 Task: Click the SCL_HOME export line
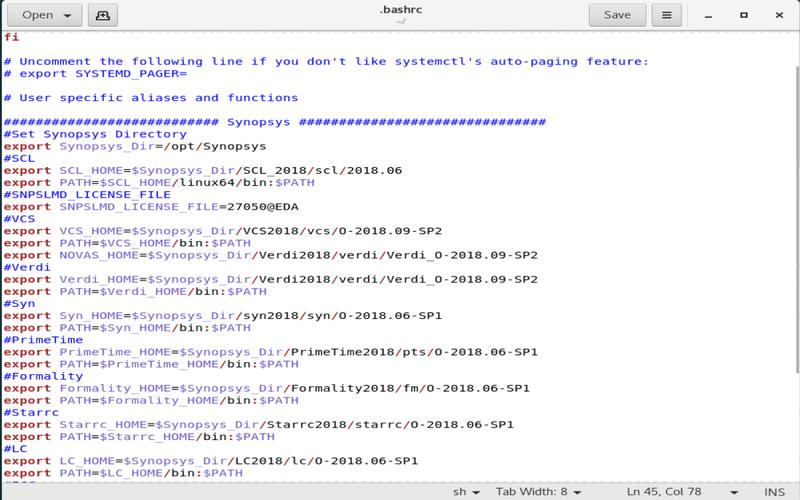(x=203, y=170)
